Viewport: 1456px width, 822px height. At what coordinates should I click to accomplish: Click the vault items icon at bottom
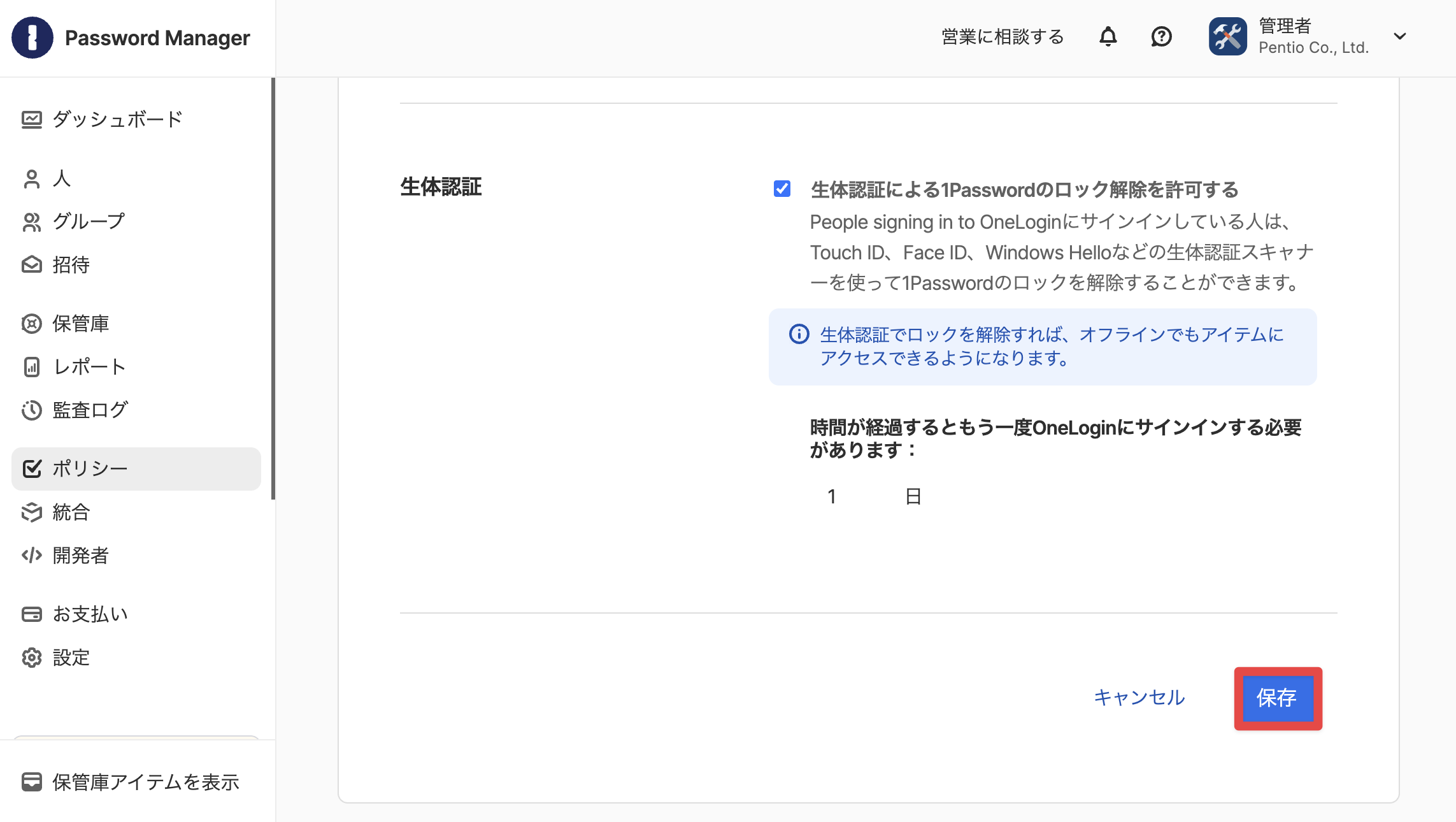(x=32, y=782)
